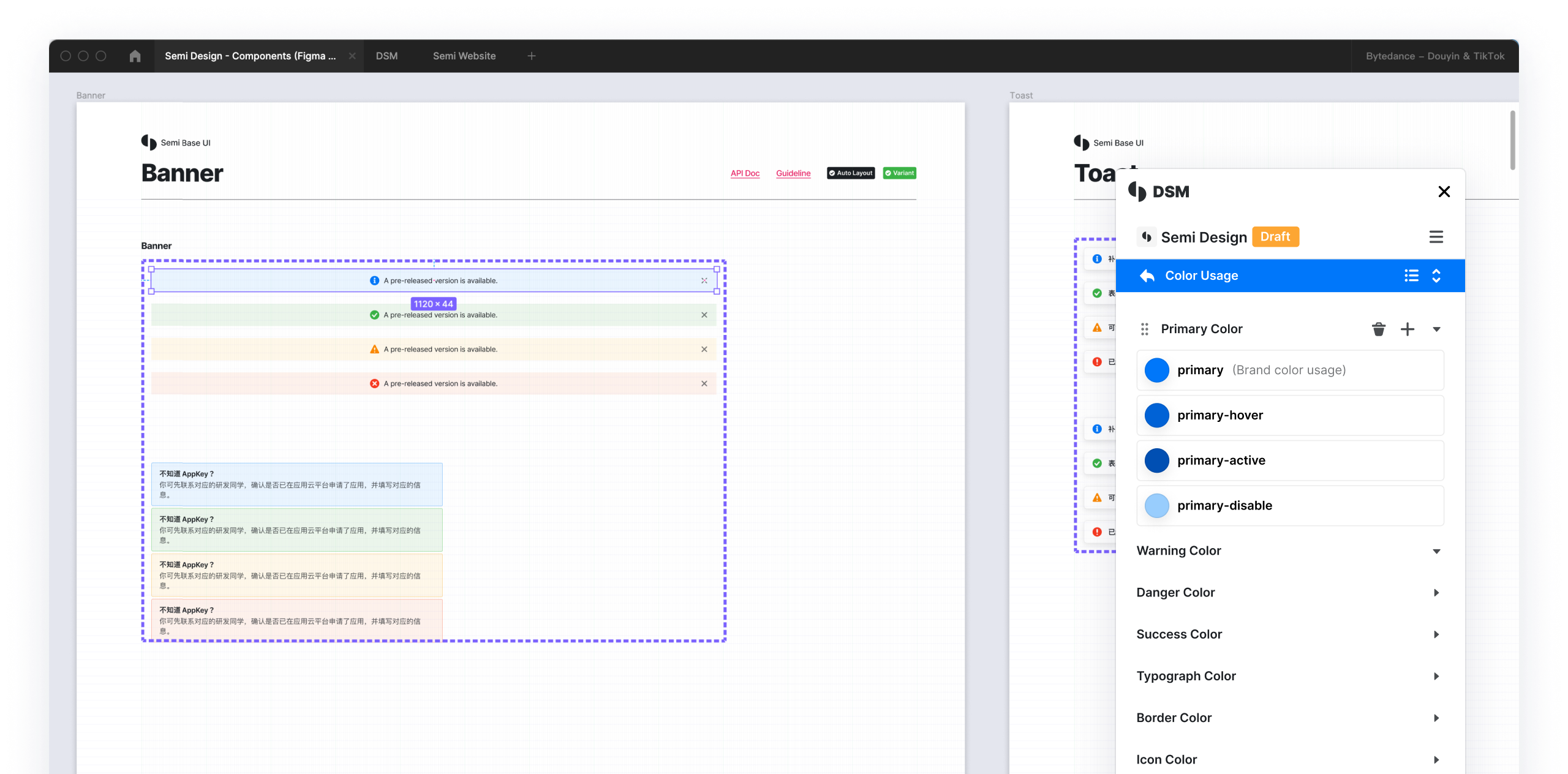Delete Primary Color group with trash icon
The height and width of the screenshot is (774, 1568).
click(x=1378, y=329)
